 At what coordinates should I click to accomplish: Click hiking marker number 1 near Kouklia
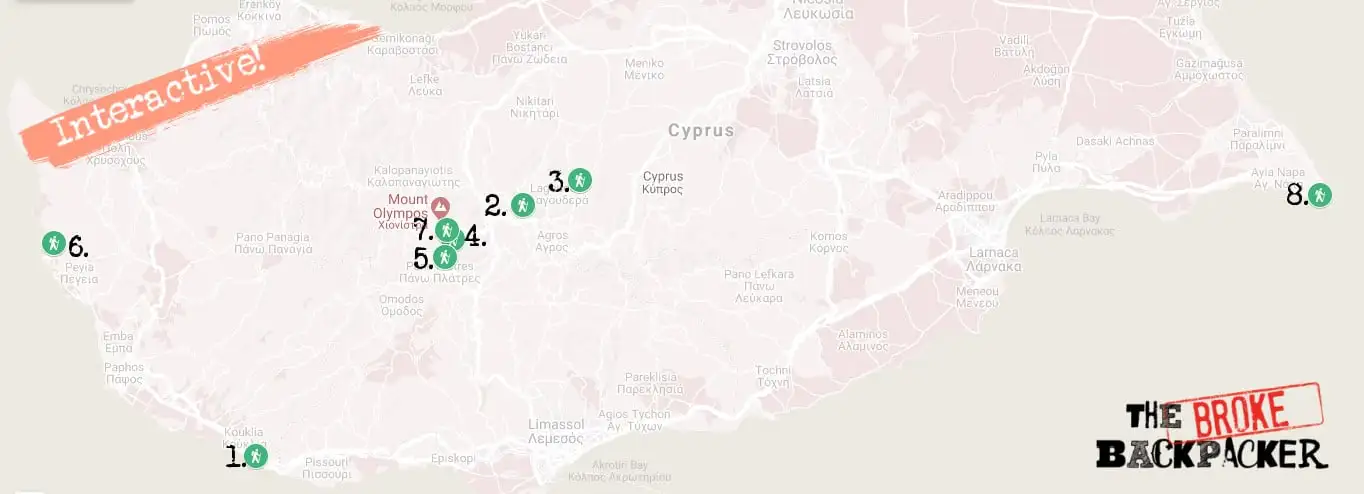point(256,456)
